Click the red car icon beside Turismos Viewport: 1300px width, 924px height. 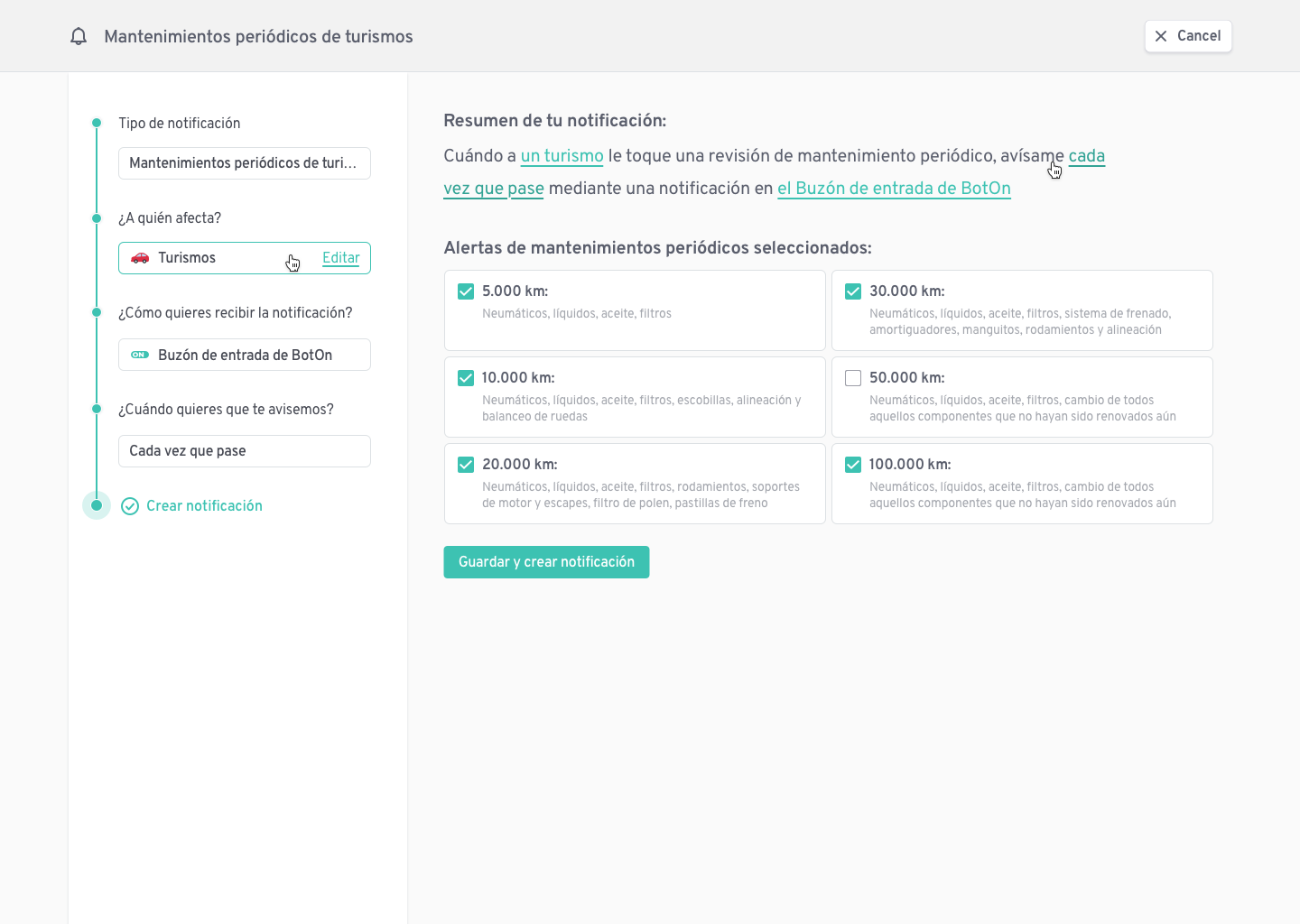139,257
